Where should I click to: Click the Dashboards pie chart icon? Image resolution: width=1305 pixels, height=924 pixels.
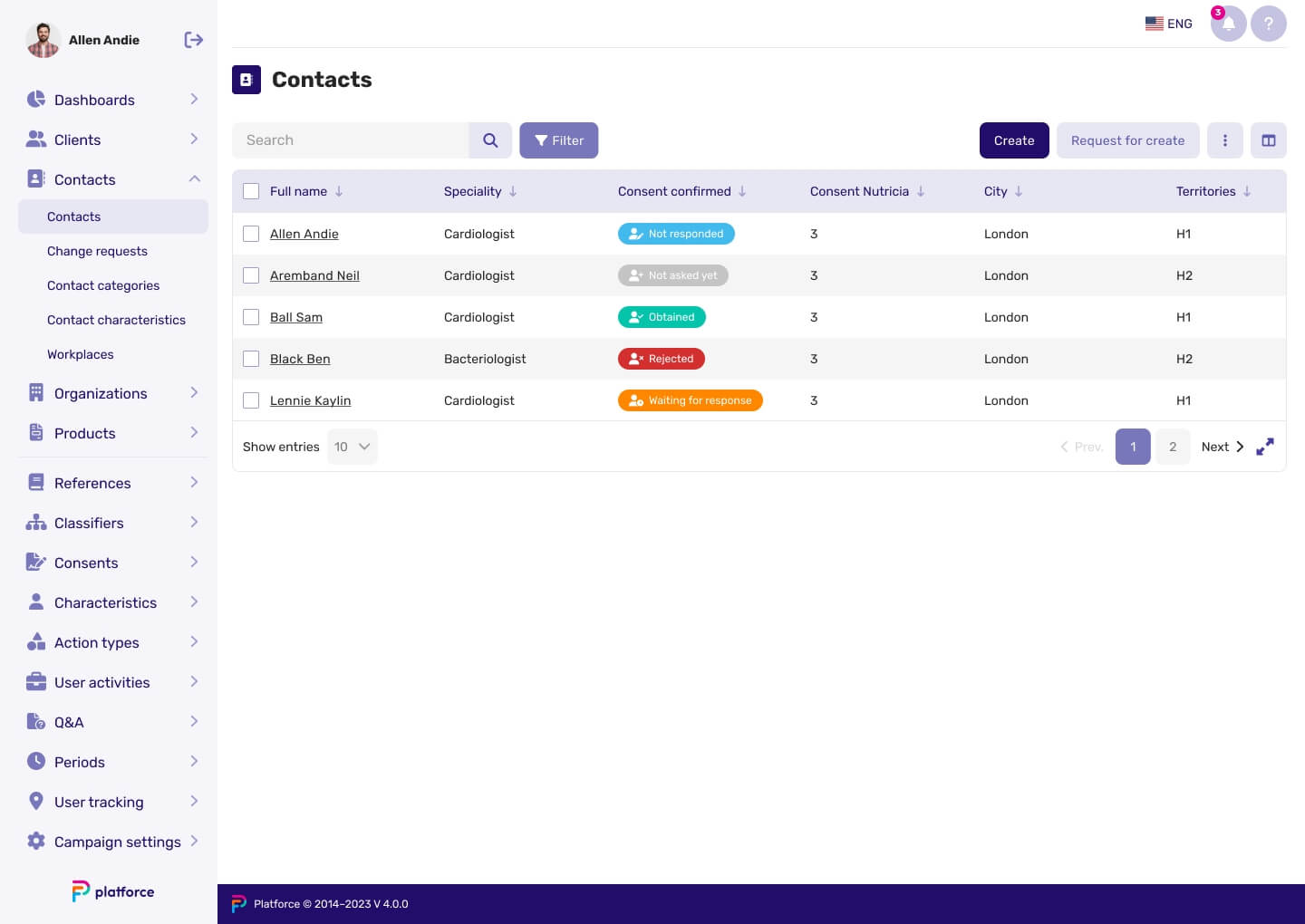36,100
